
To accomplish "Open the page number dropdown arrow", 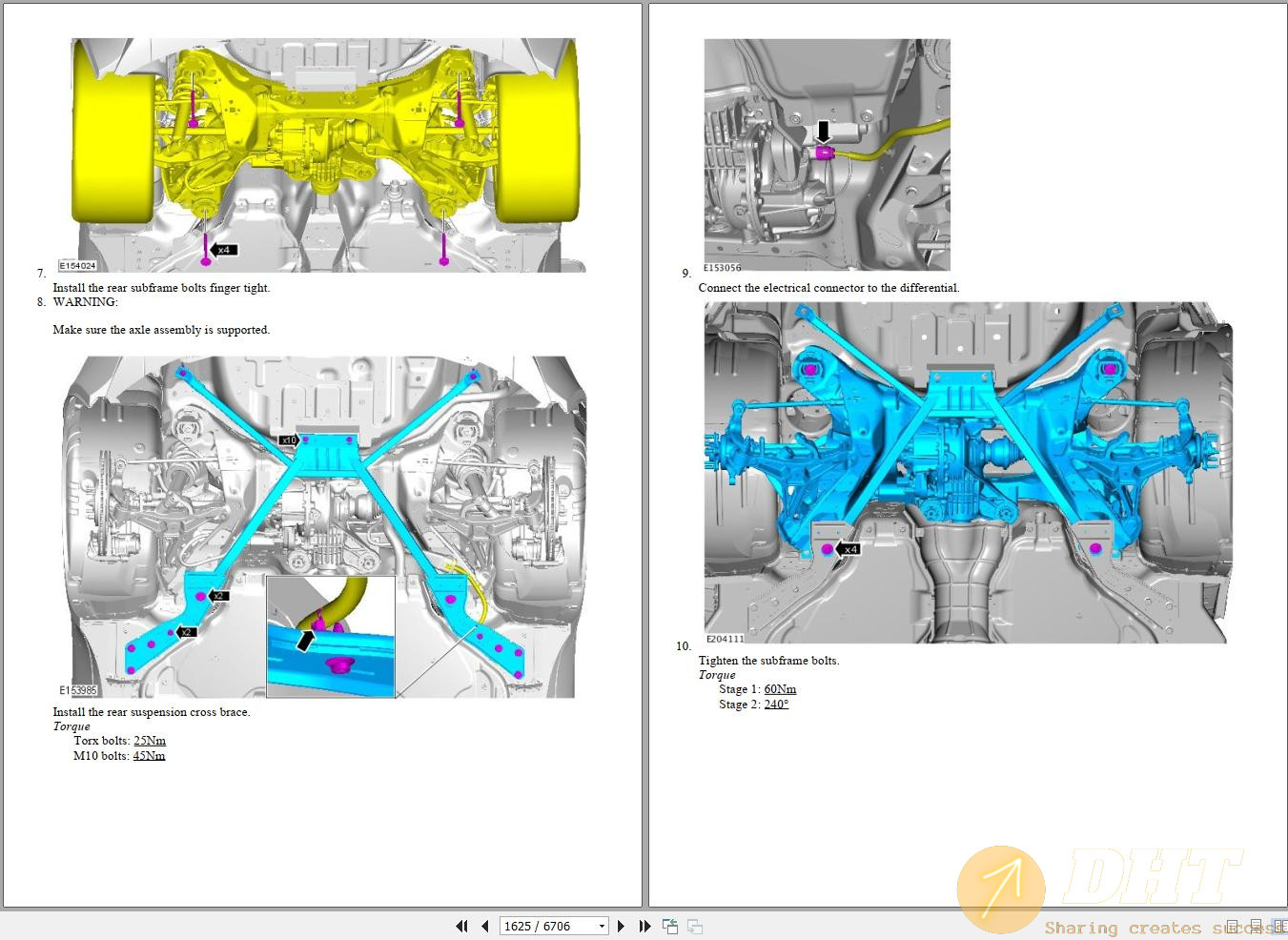I will click(602, 926).
